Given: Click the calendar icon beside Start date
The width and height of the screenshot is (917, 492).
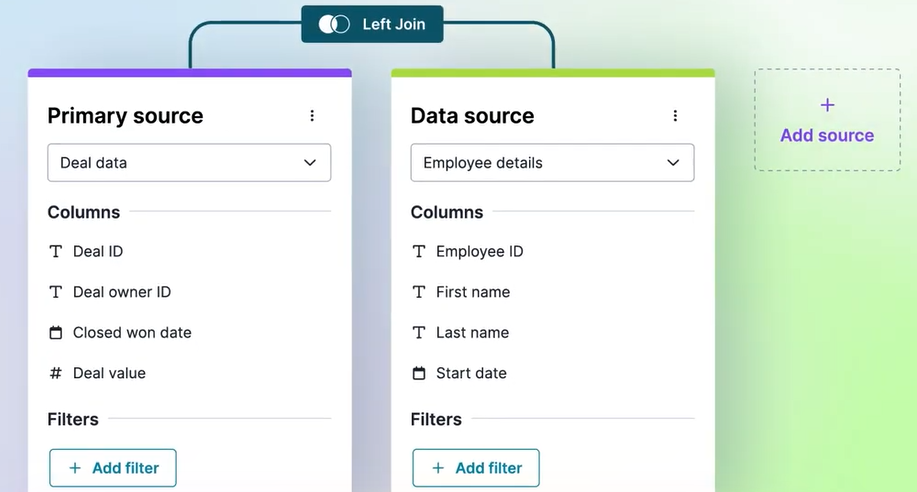Looking at the screenshot, I should (x=419, y=373).
